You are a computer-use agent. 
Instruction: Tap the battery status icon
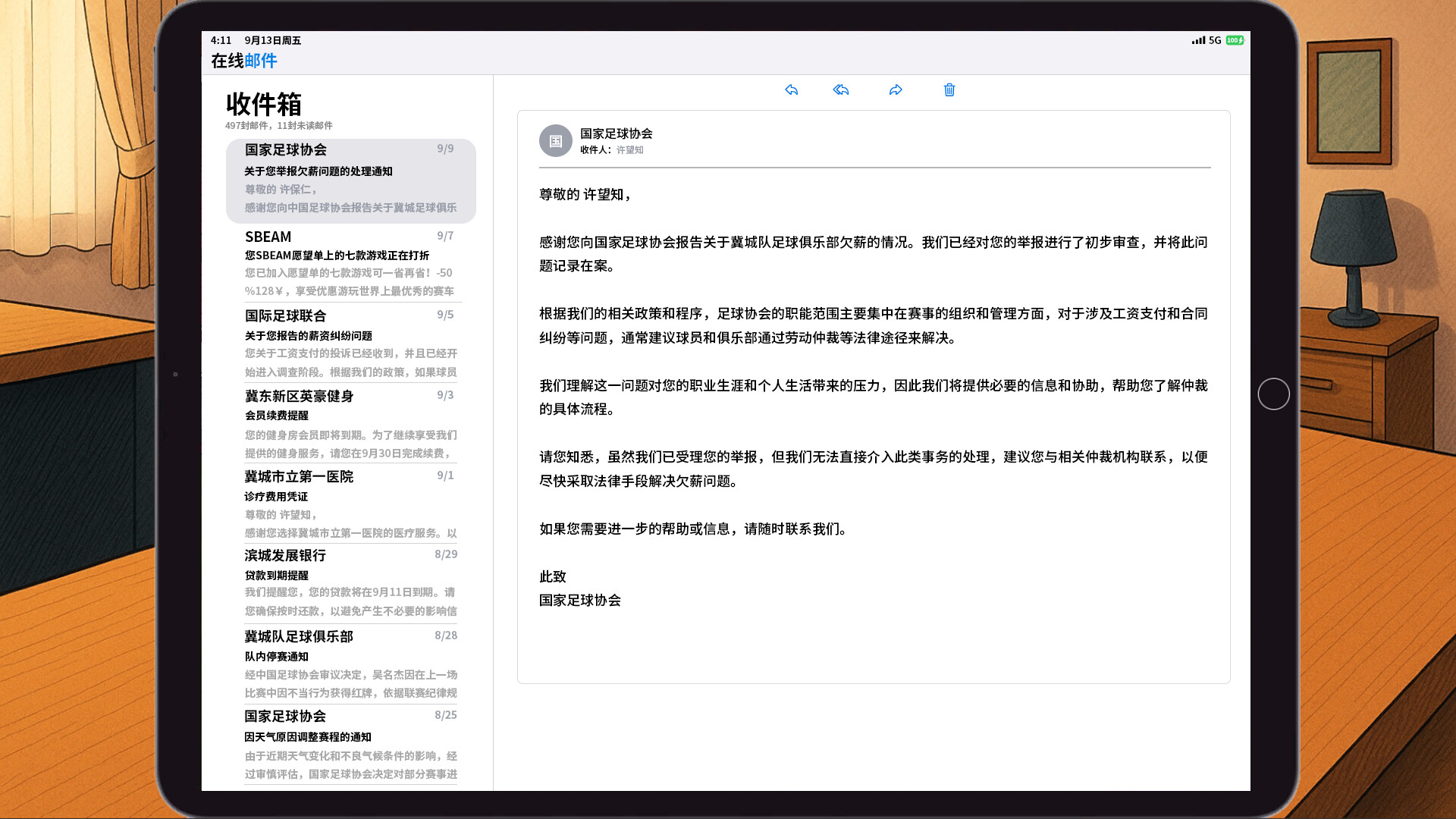click(x=1235, y=40)
